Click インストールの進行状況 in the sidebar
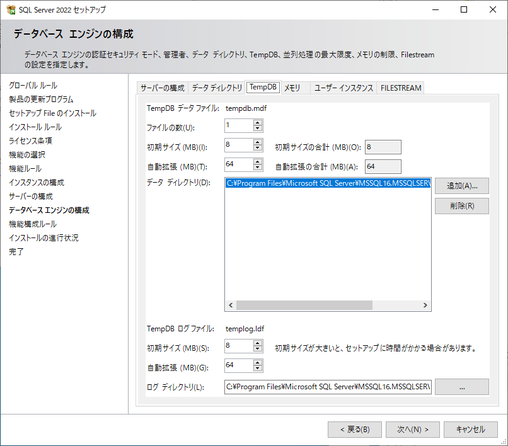 click(x=44, y=238)
